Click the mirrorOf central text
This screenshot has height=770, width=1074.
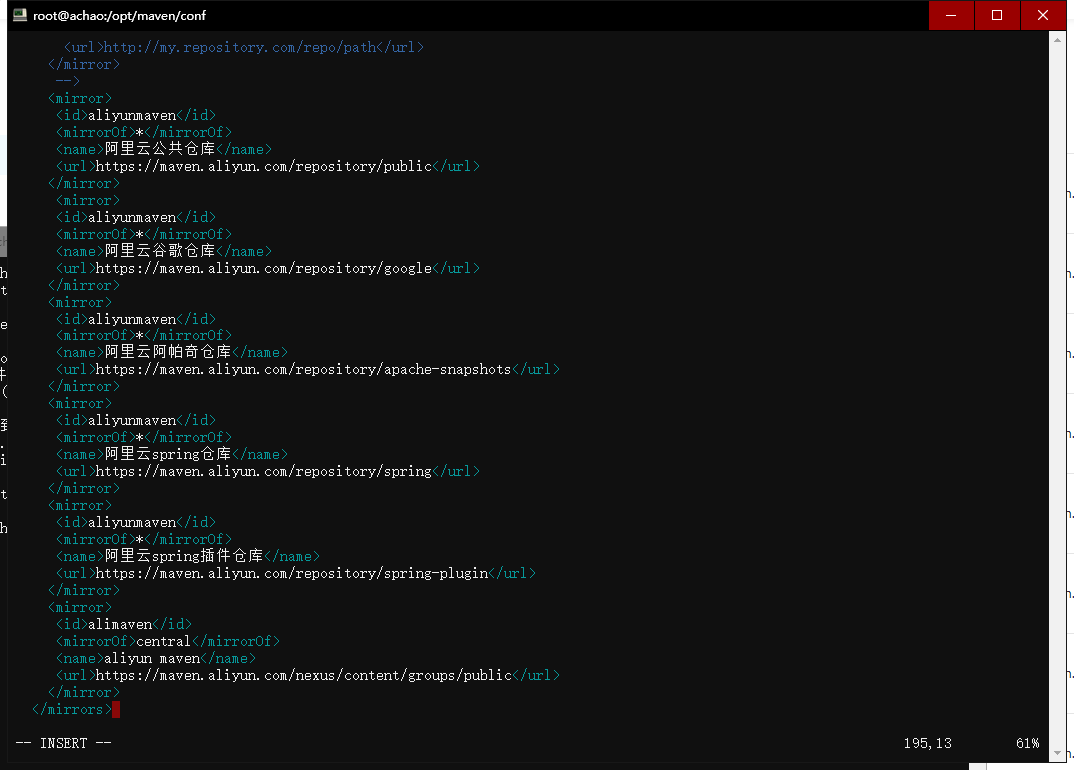coord(167,641)
